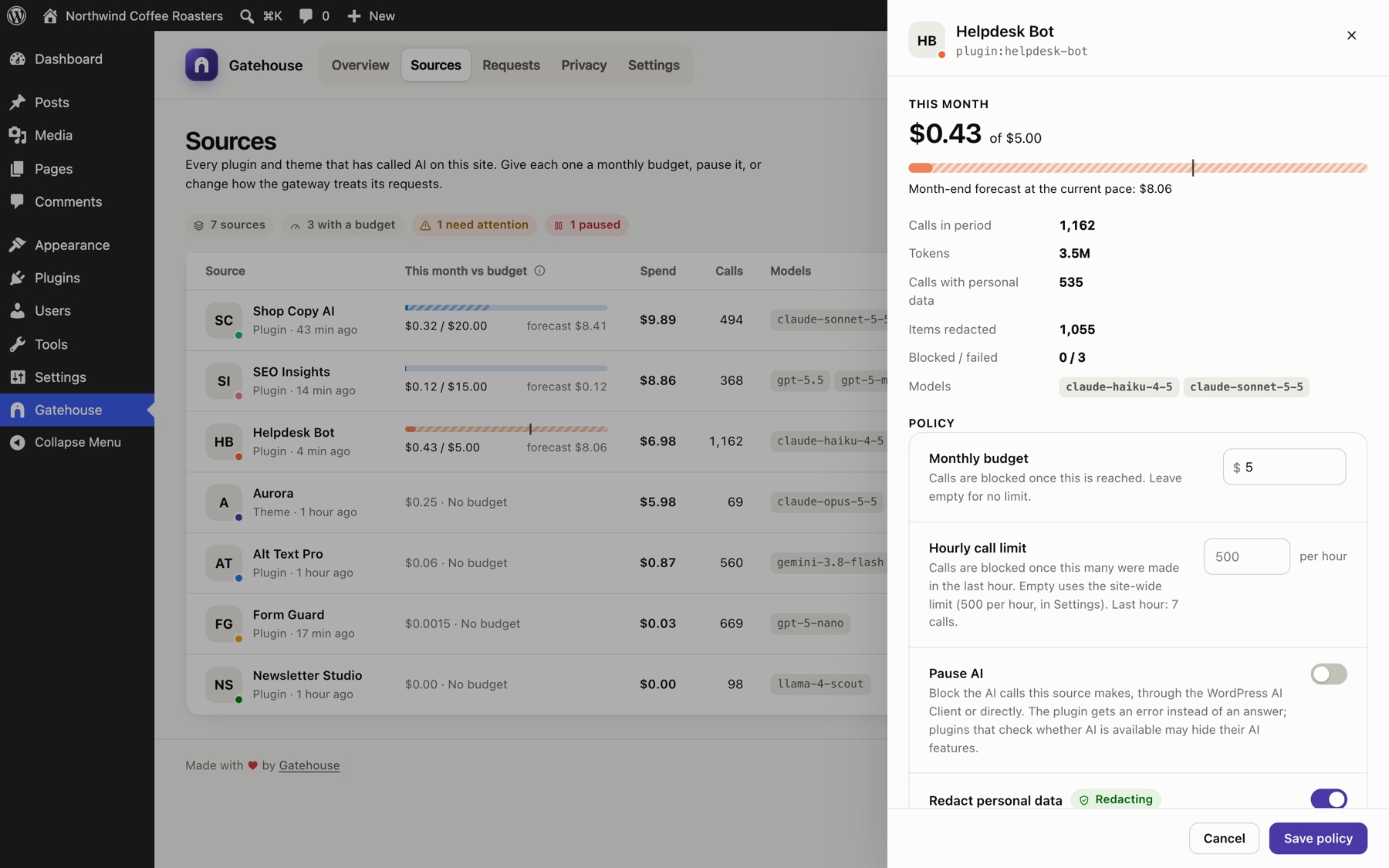Screen dimensions: 1389x868
Task: Click the SEO Insights avatar SI
Action: click(x=224, y=381)
